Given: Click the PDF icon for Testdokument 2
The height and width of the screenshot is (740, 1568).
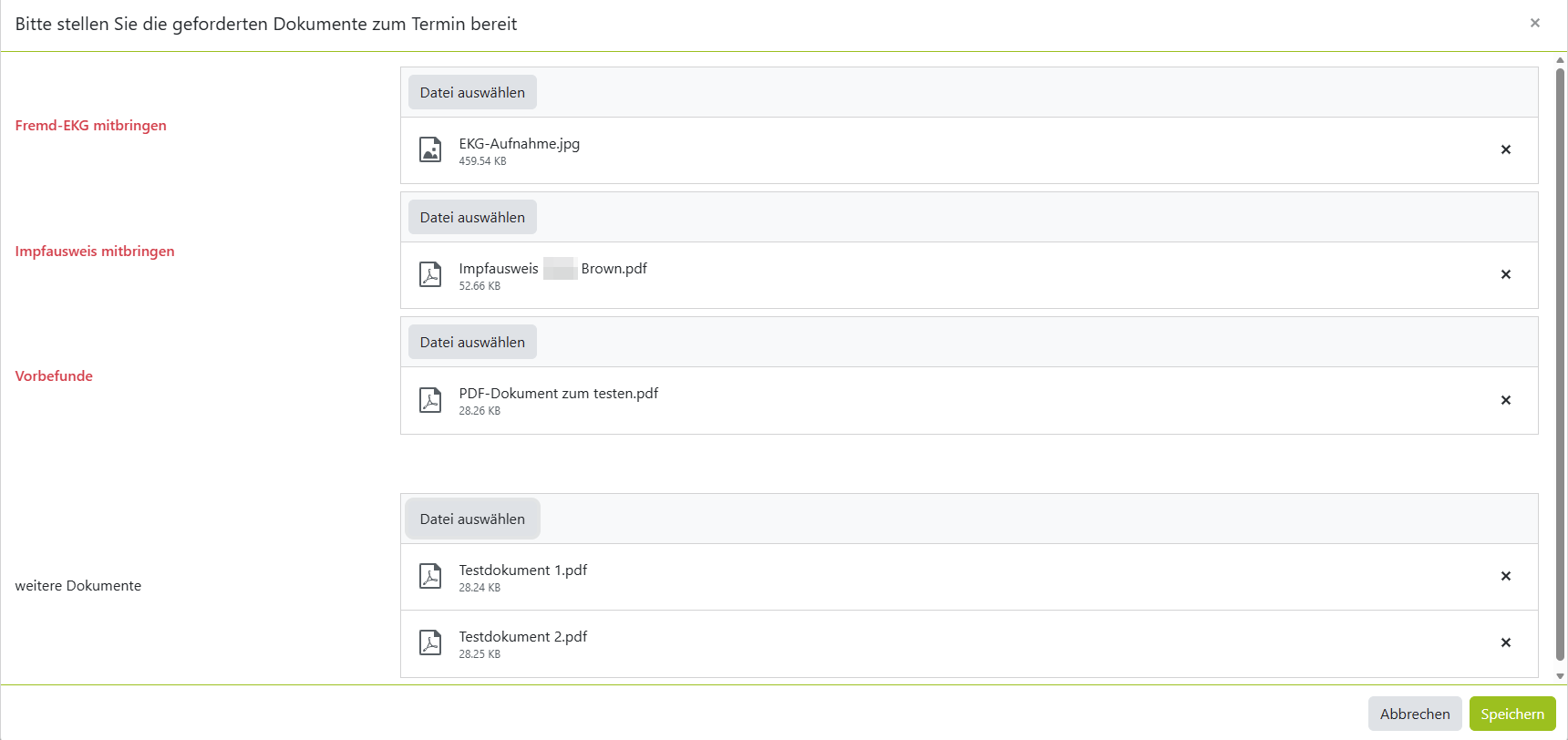Looking at the screenshot, I should click(430, 642).
